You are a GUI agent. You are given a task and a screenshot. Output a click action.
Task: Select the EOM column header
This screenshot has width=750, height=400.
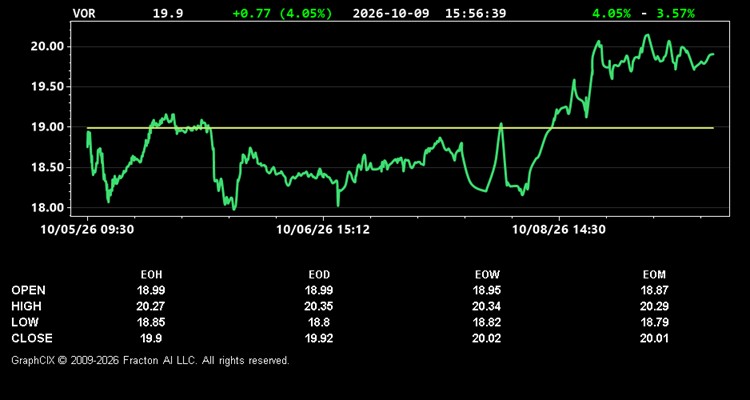(654, 275)
